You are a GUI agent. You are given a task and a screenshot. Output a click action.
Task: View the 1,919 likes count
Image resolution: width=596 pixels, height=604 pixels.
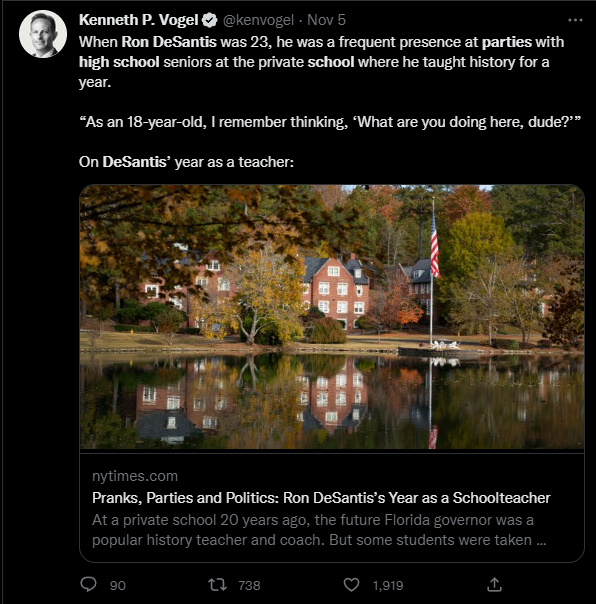pos(388,586)
